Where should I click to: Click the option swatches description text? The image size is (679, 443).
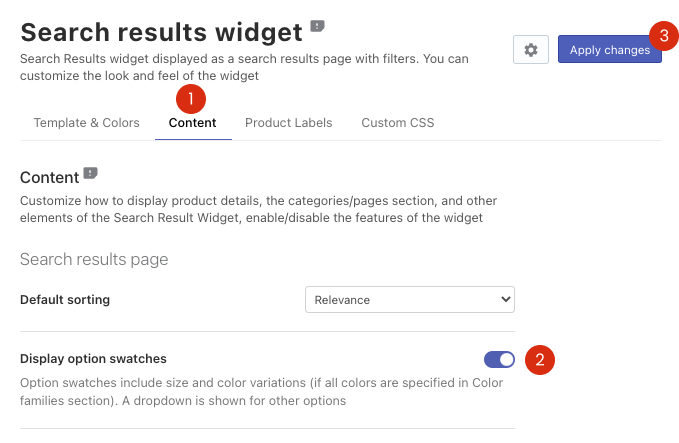point(262,392)
